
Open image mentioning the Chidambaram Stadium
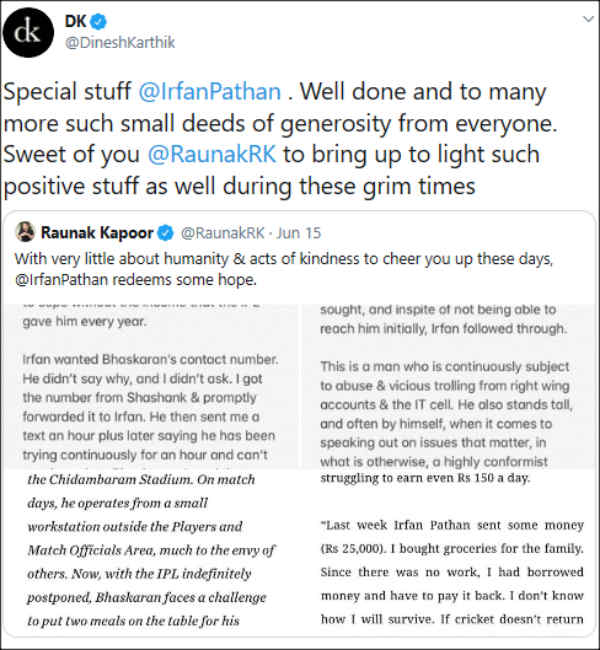click(x=155, y=550)
